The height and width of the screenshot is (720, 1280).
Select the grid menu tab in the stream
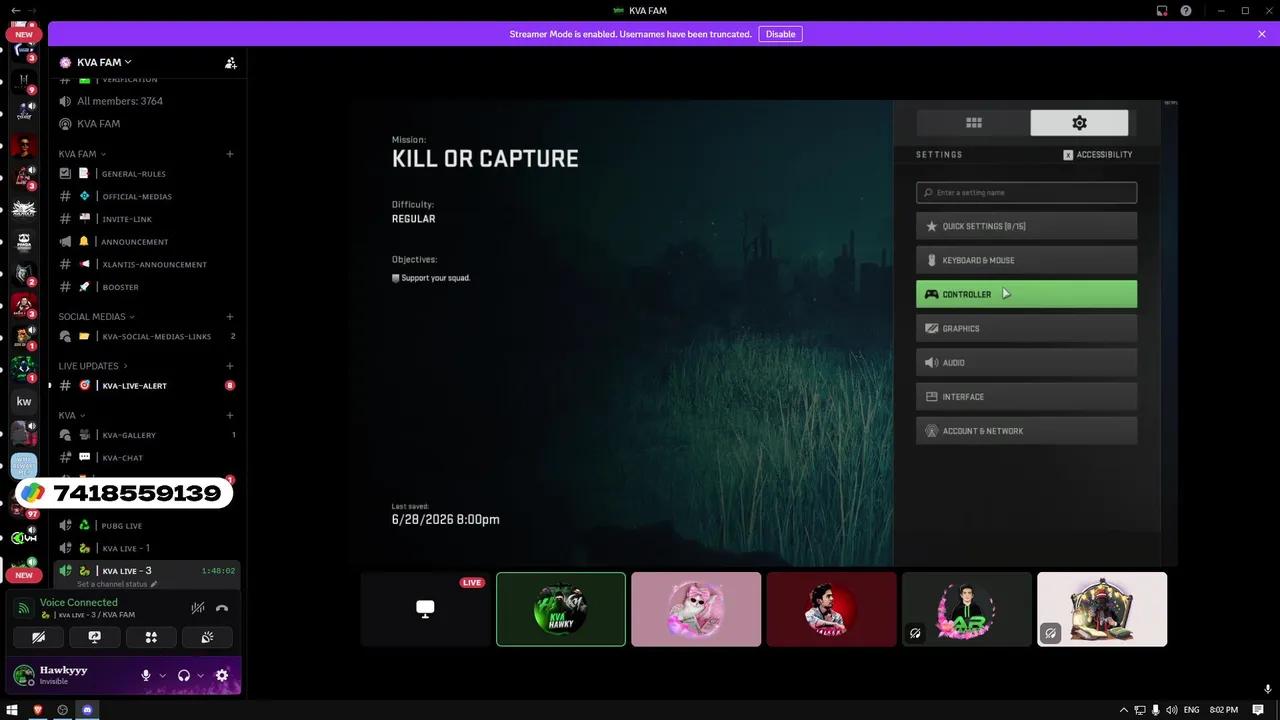click(973, 123)
